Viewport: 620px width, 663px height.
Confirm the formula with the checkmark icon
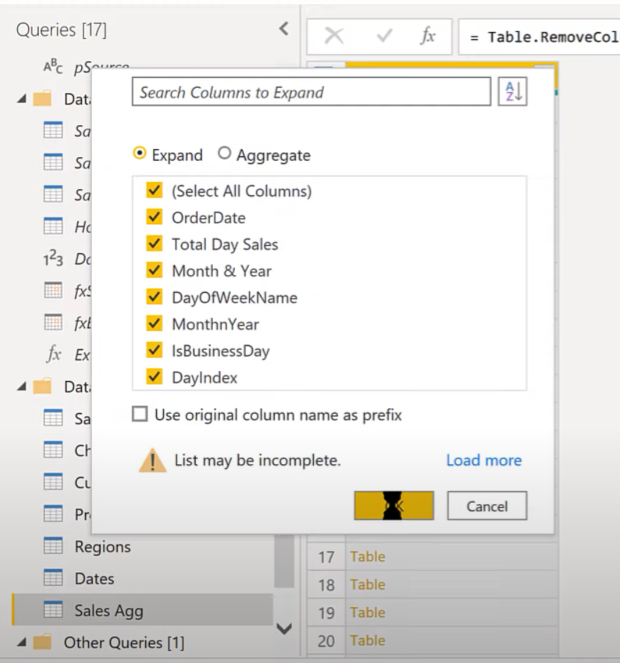pos(384,36)
